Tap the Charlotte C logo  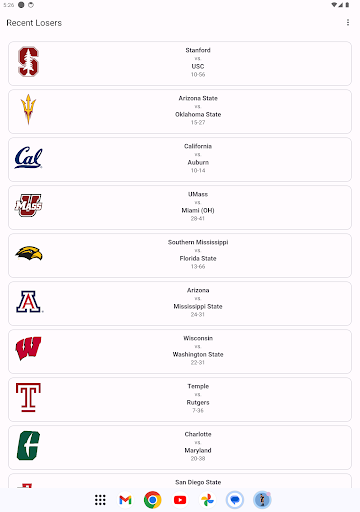click(28, 446)
